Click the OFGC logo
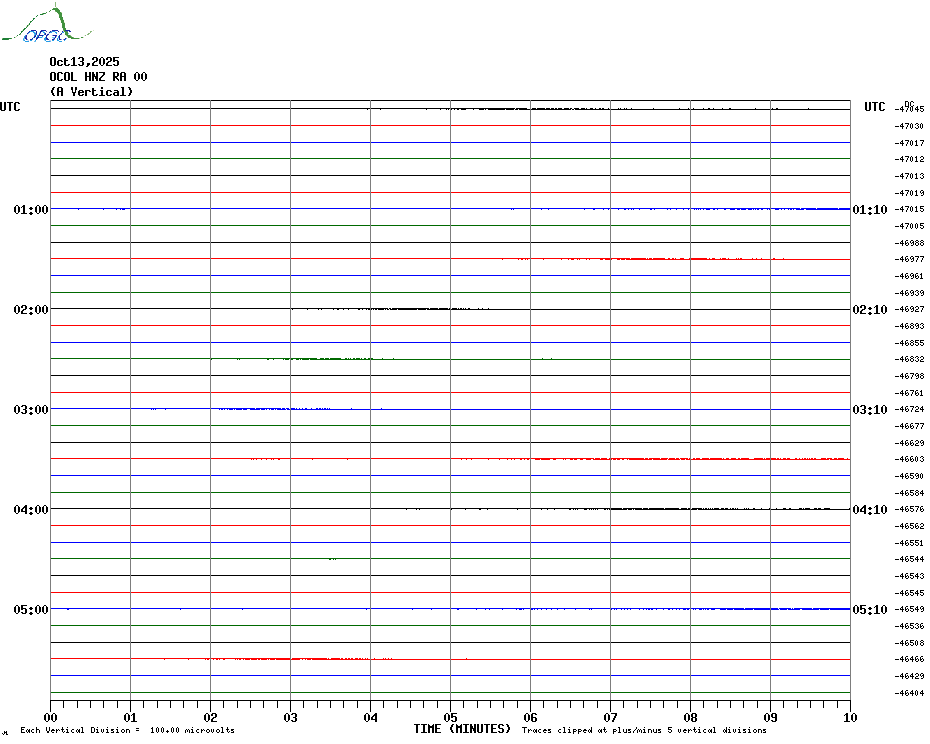The height and width of the screenshot is (744, 930). tap(36, 26)
